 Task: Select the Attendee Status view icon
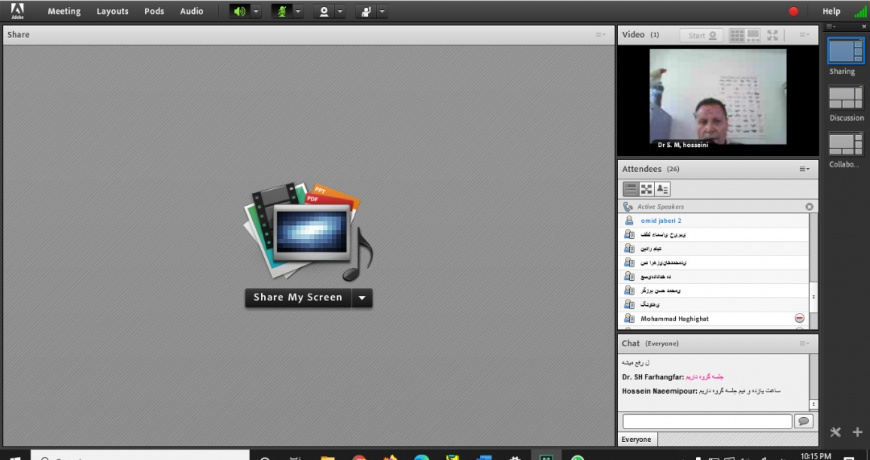(662, 189)
